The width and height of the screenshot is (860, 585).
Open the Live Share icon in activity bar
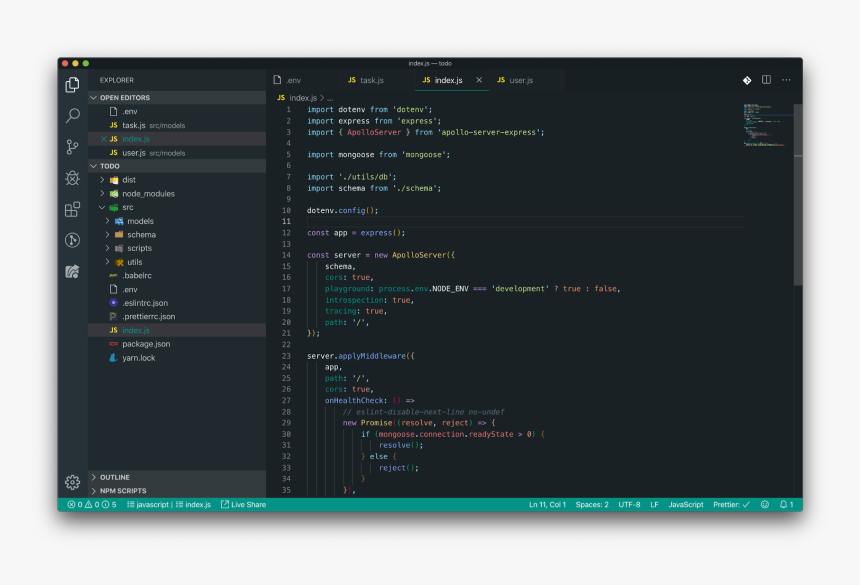[x=72, y=271]
